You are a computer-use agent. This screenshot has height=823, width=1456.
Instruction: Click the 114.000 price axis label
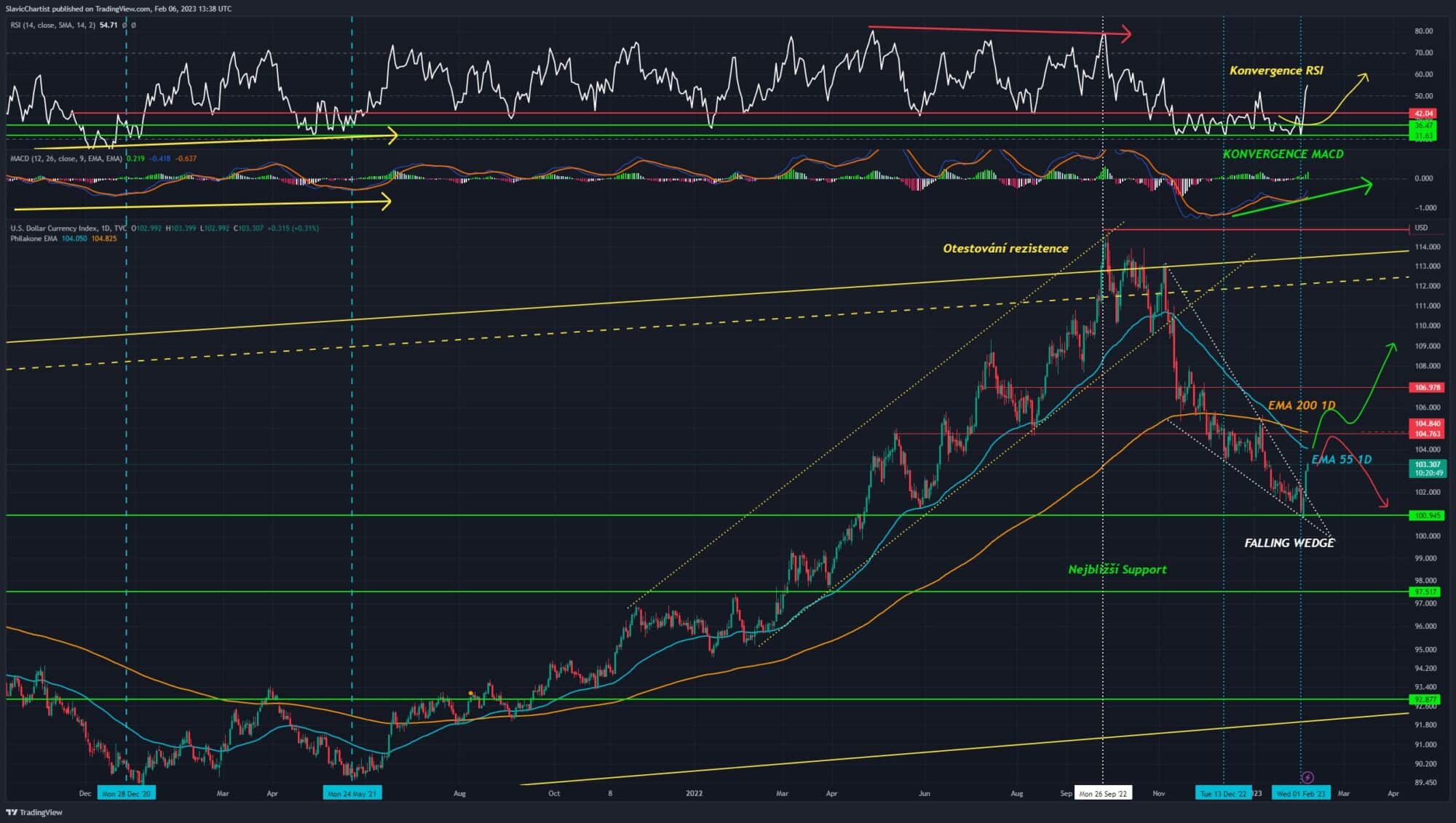(x=1427, y=247)
